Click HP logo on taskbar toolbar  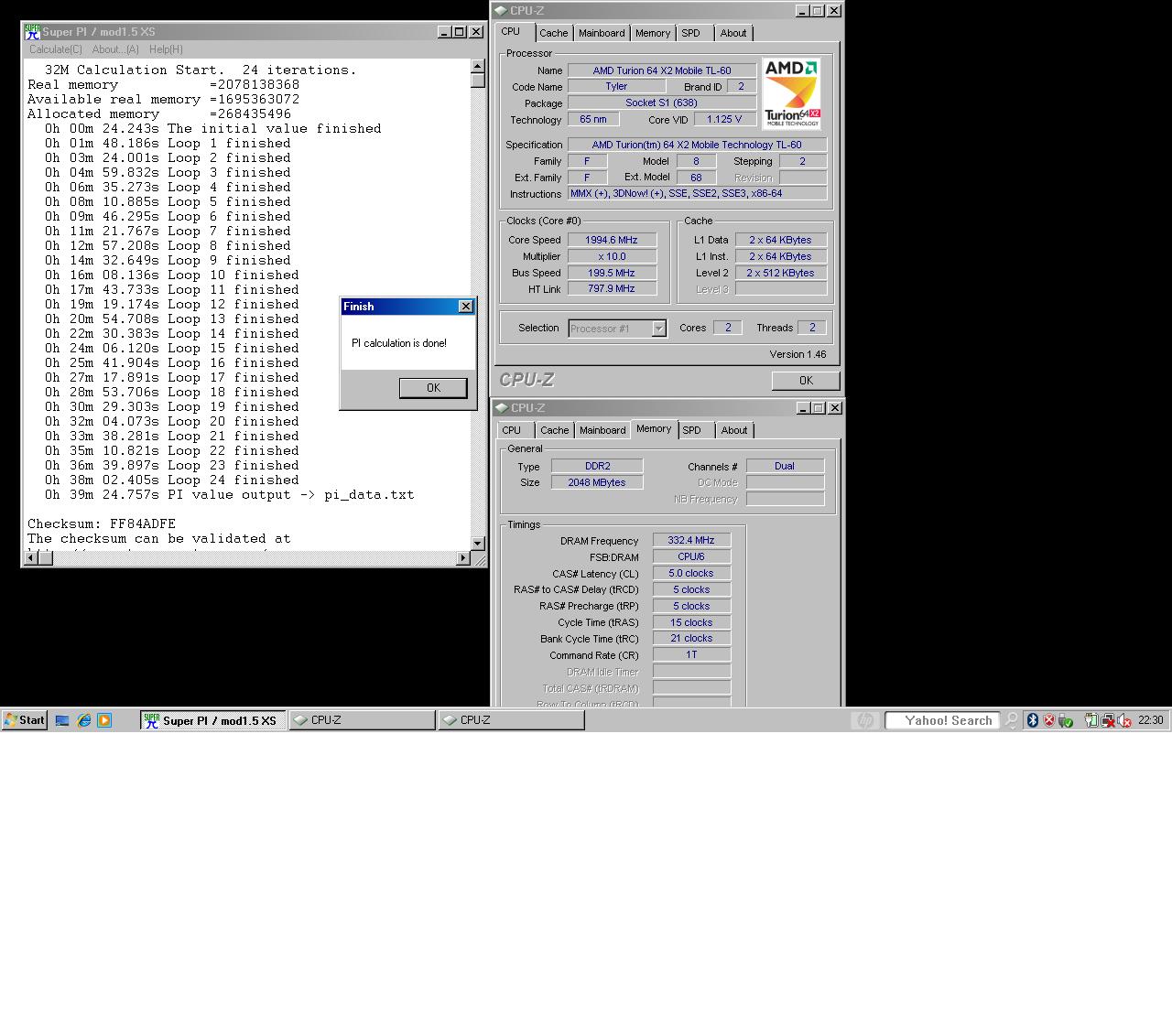pyautogui.click(x=864, y=720)
